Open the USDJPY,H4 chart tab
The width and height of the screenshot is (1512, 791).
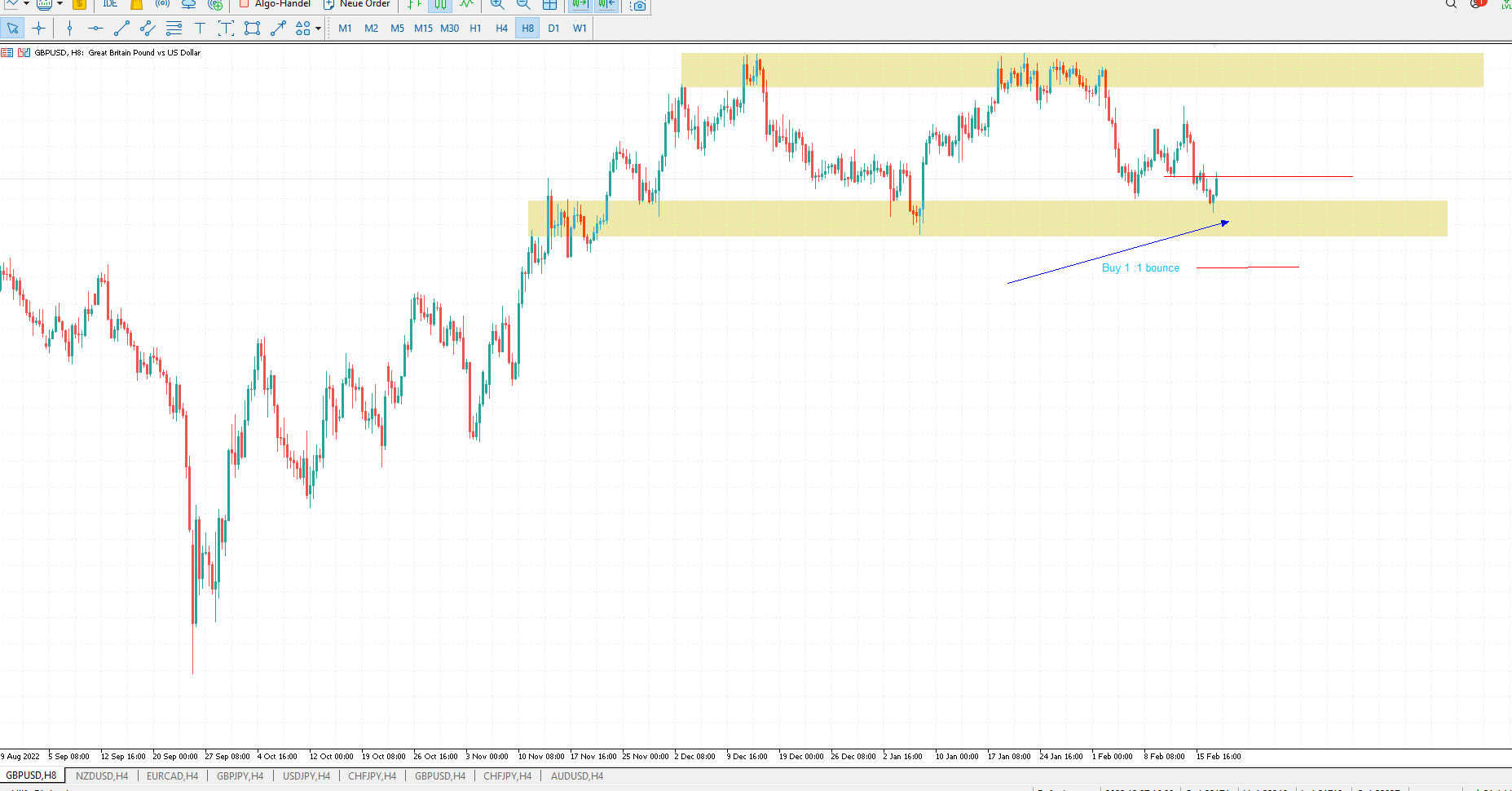click(x=306, y=776)
